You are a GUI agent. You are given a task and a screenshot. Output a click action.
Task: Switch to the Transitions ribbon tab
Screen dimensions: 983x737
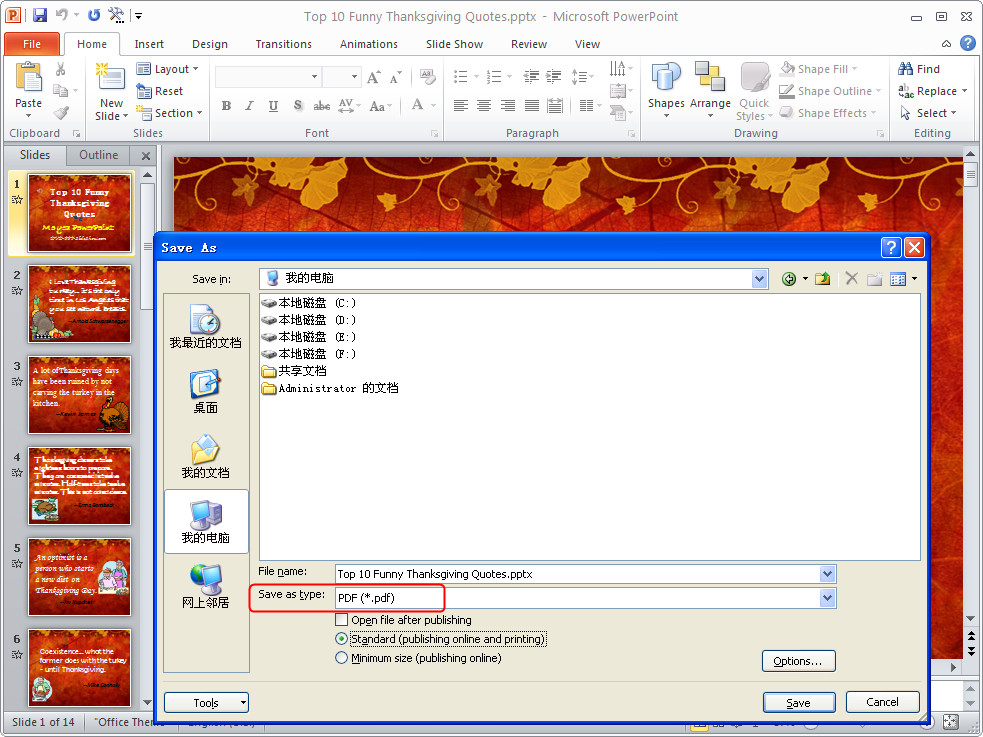(283, 44)
